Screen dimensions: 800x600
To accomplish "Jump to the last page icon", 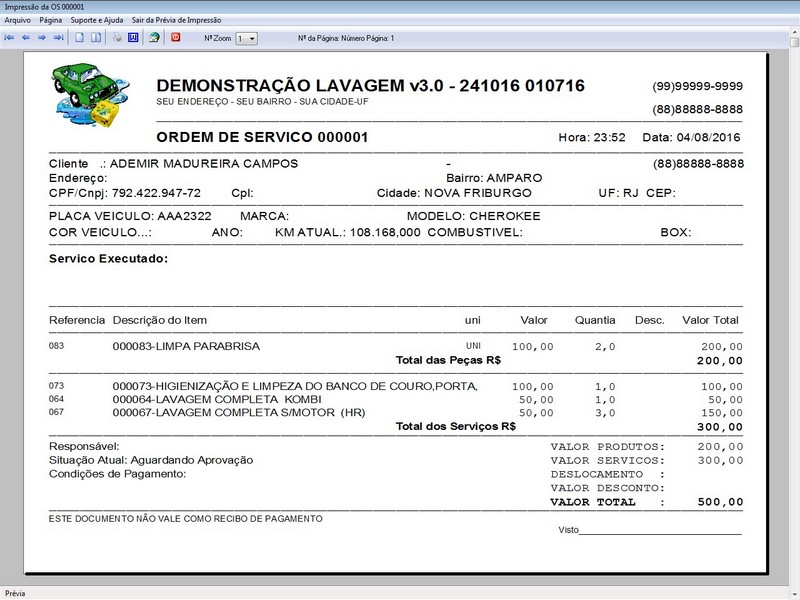I will tap(57, 37).
